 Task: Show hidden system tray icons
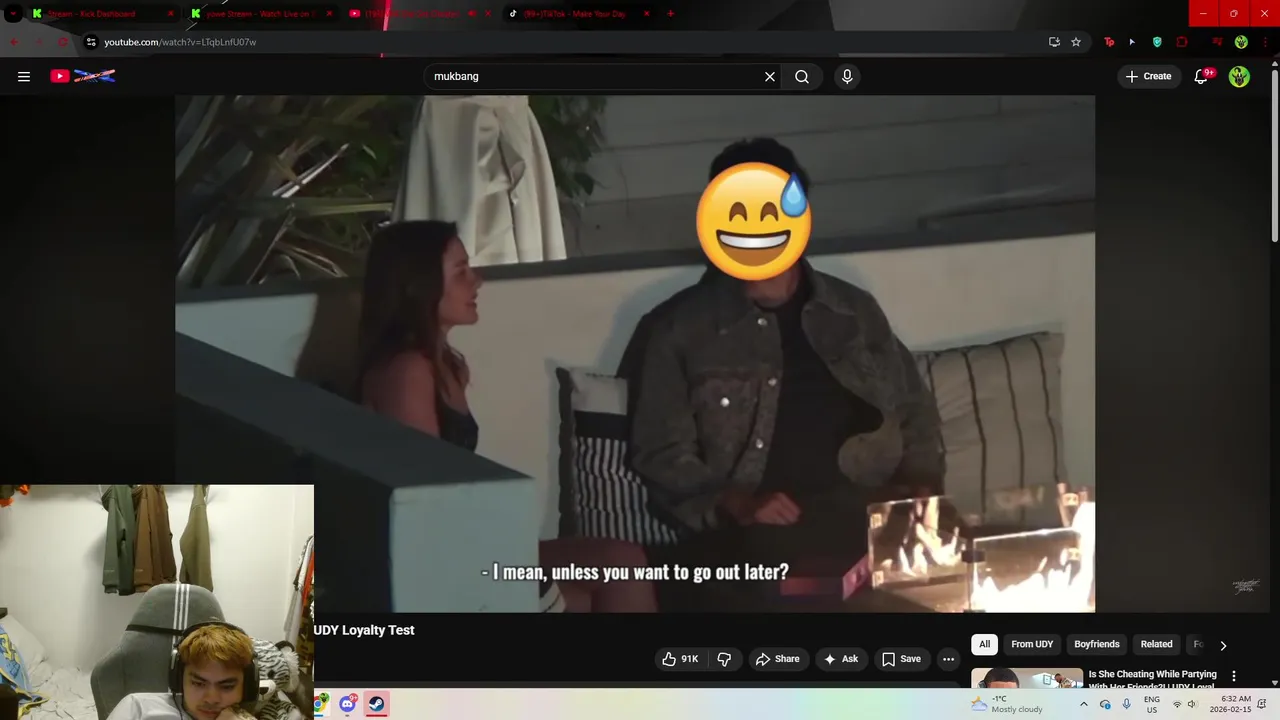coord(1084,704)
